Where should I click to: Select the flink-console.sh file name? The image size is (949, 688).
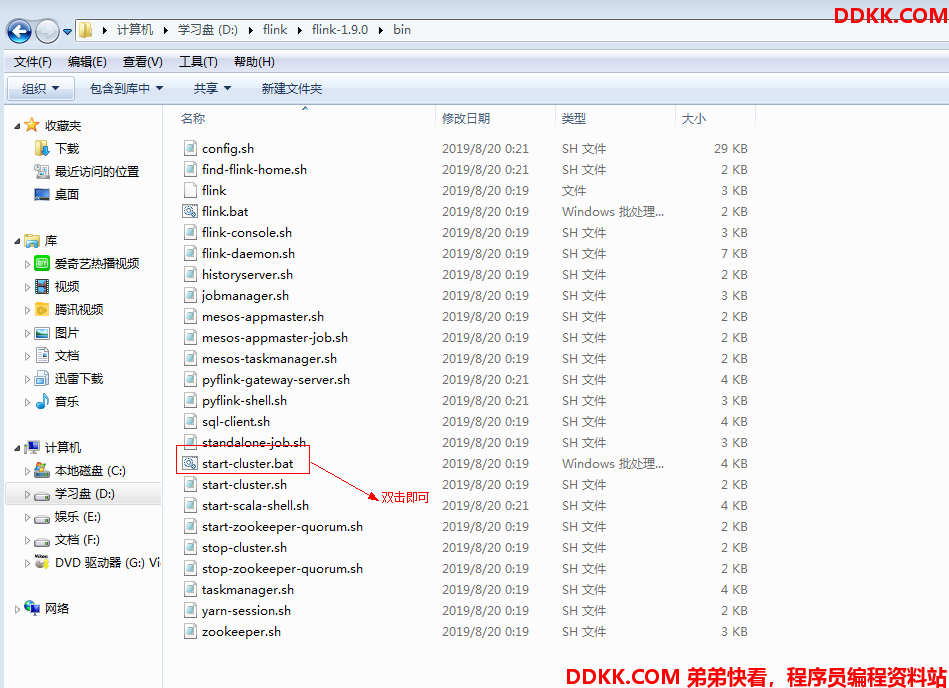point(247,232)
